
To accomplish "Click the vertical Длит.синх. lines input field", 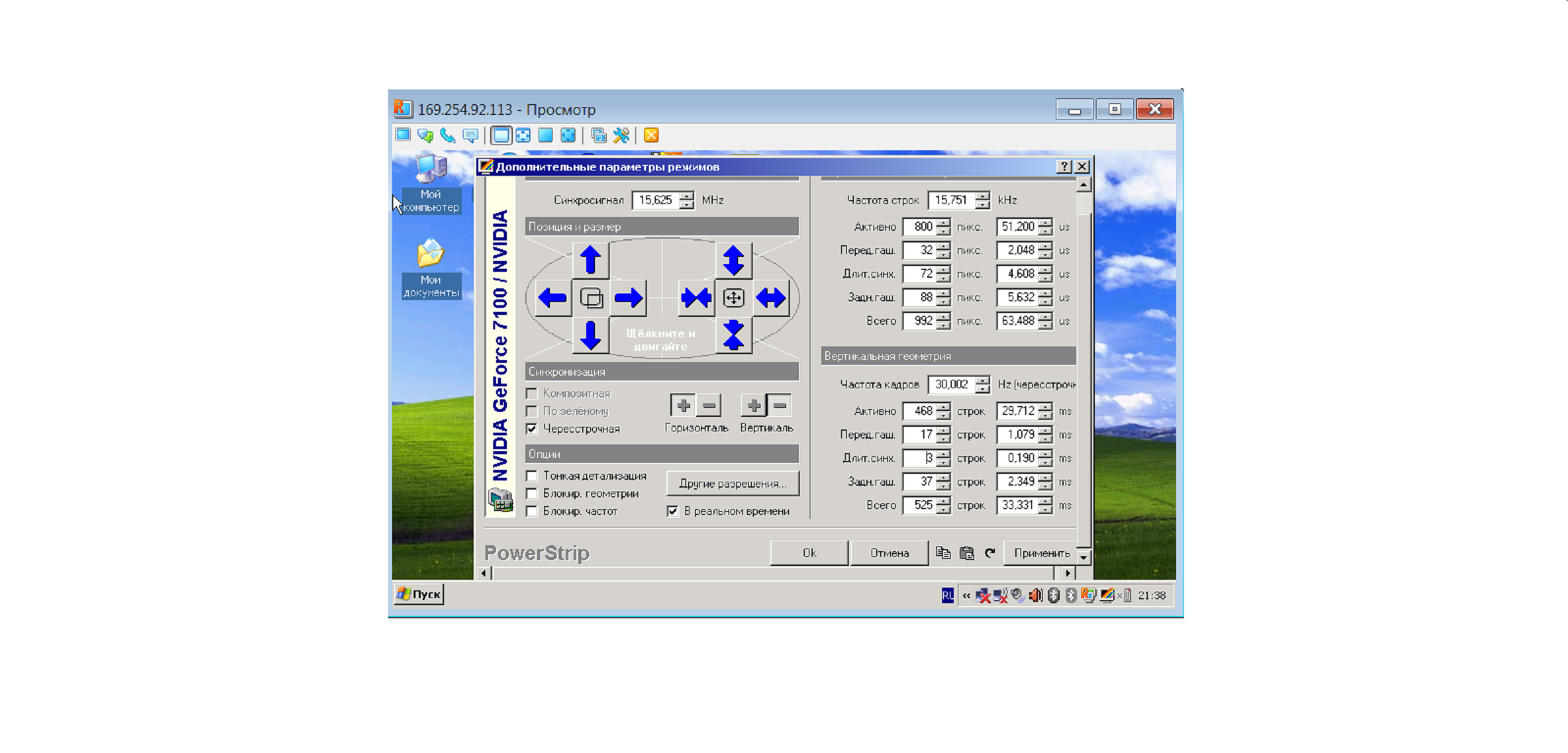I will (x=920, y=458).
